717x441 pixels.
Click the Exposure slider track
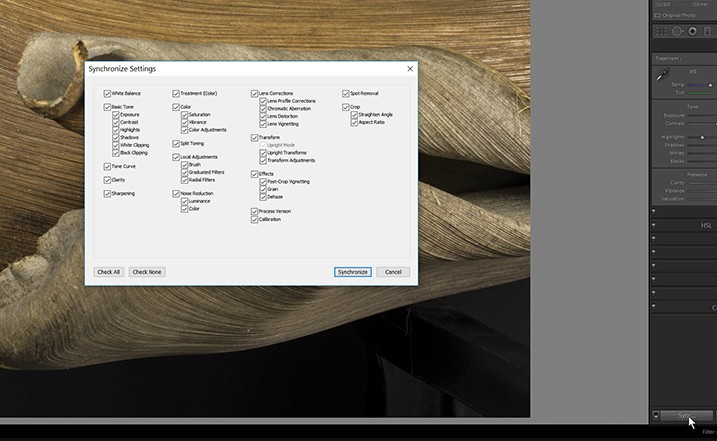click(x=702, y=116)
